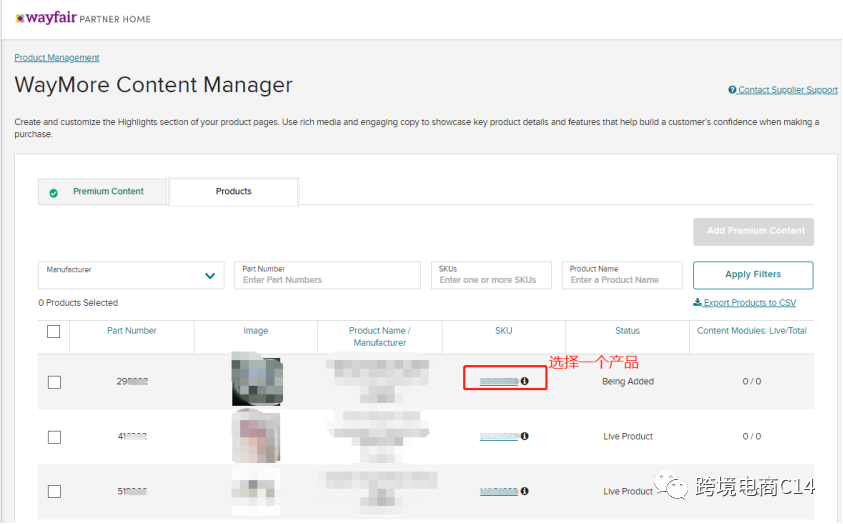The height and width of the screenshot is (524, 843).
Task: Focus the Part Number input field
Action: coord(327,275)
